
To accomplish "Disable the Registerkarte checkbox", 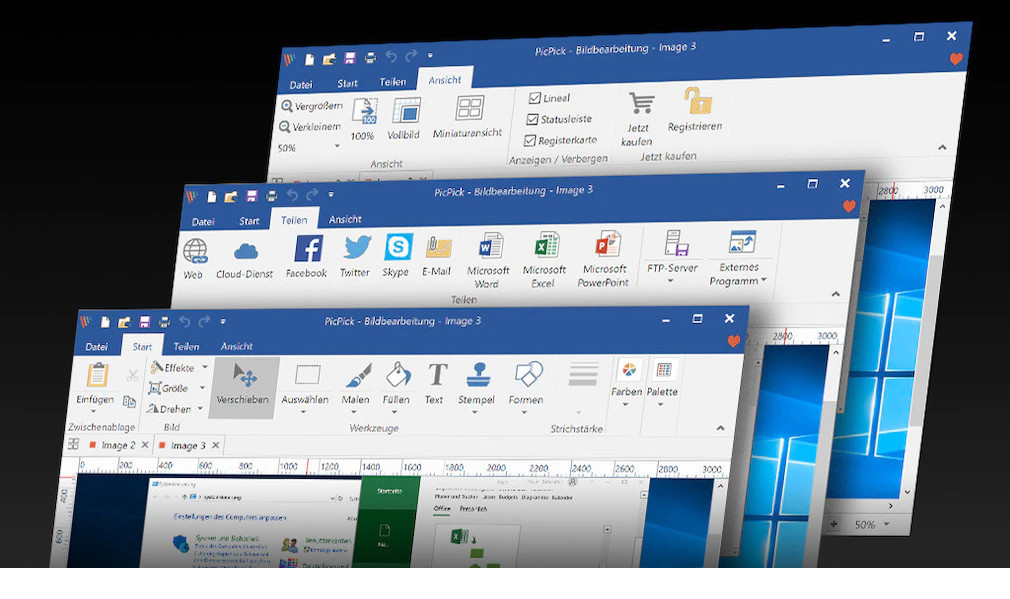I will 533,141.
